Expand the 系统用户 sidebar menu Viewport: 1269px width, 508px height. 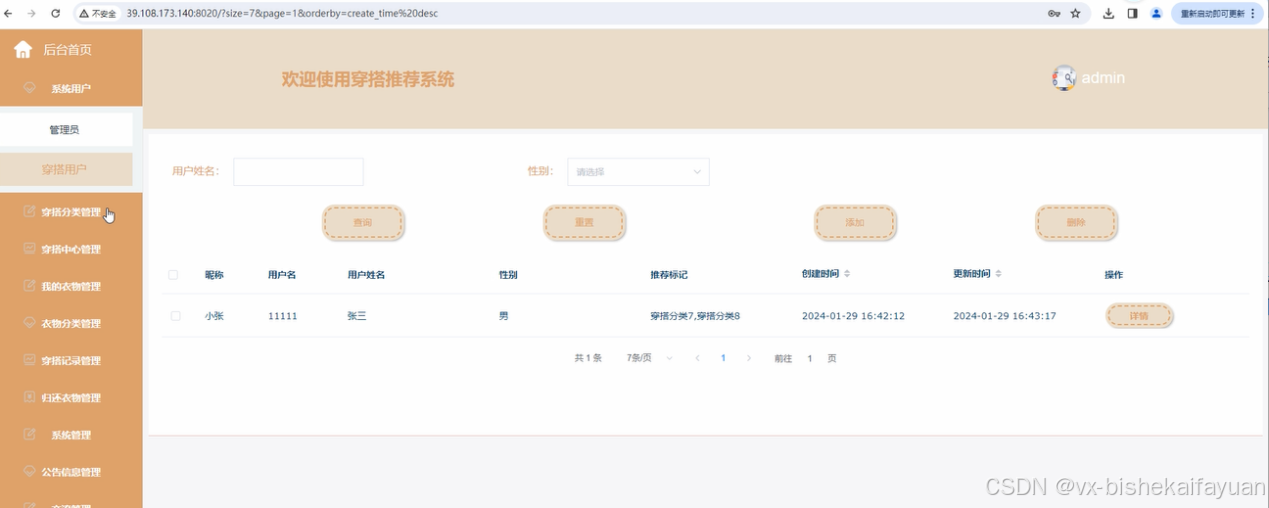[71, 88]
